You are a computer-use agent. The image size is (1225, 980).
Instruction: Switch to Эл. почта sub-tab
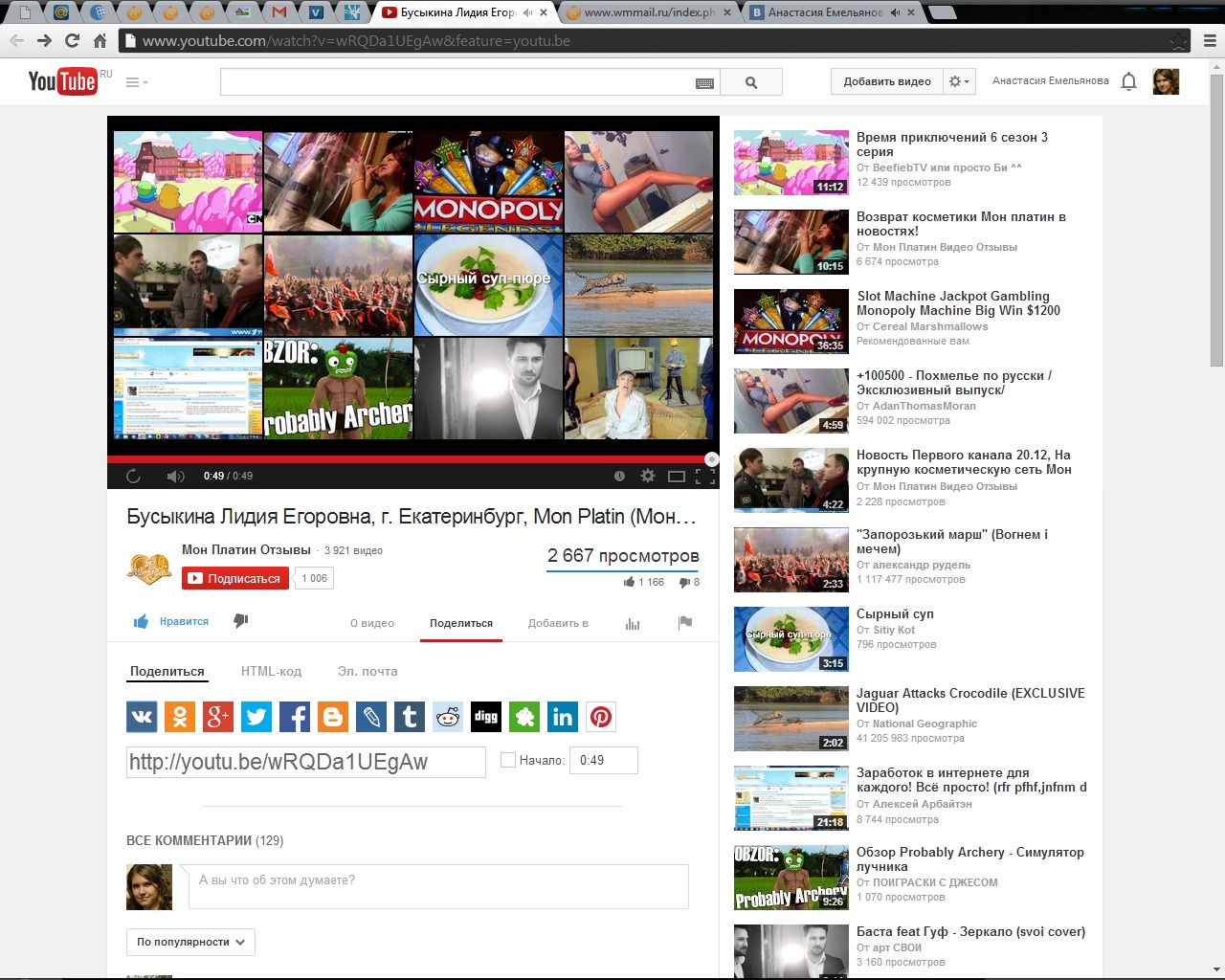coord(367,671)
